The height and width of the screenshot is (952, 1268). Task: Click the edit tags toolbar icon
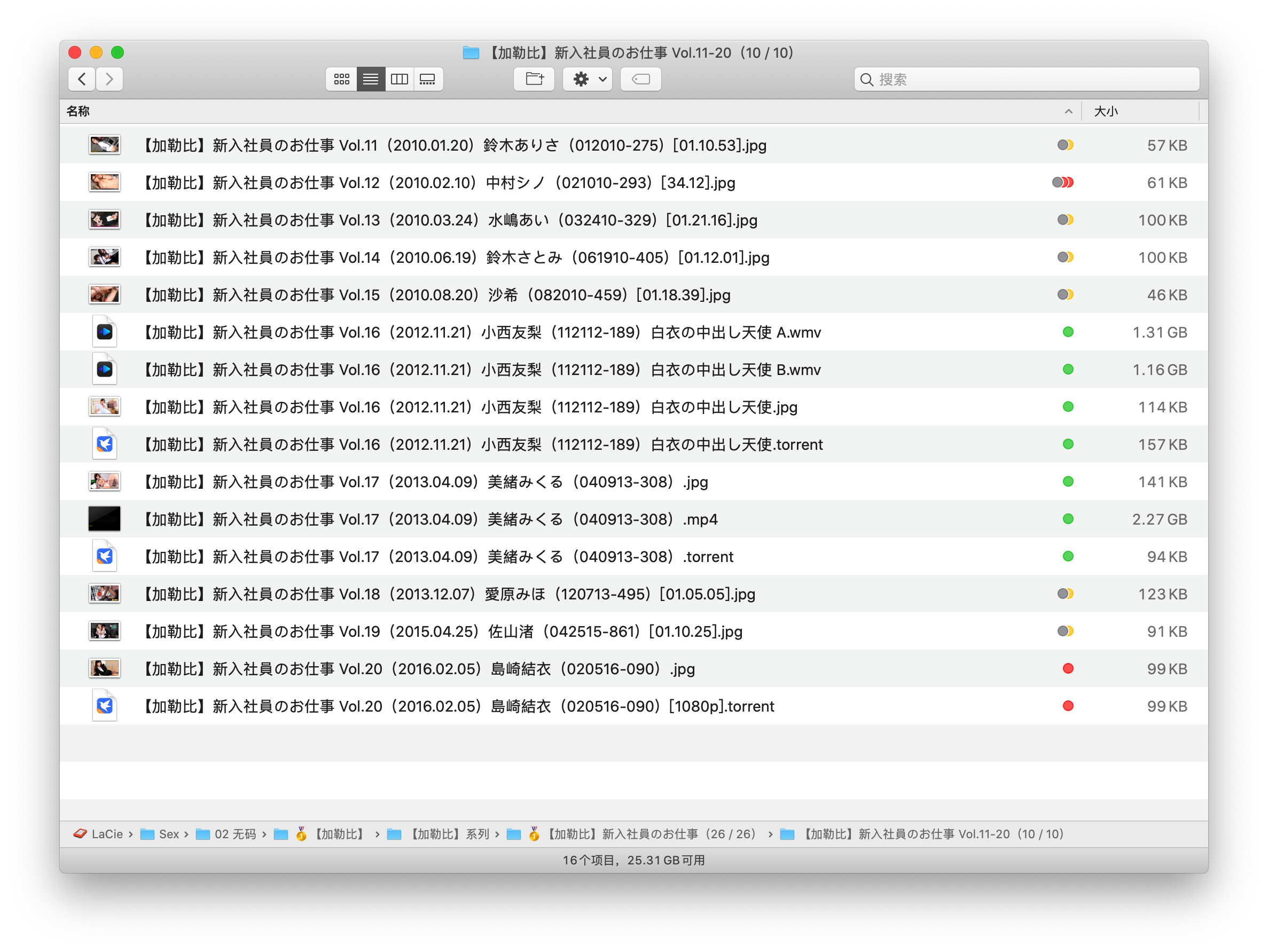click(x=640, y=79)
